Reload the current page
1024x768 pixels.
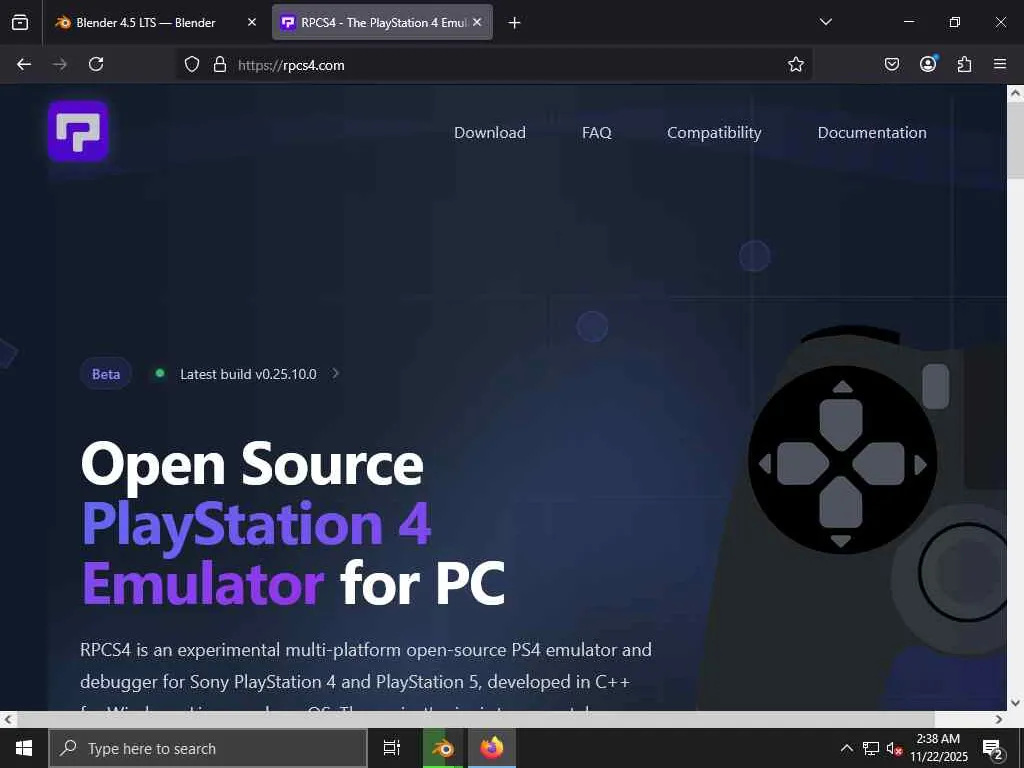(96, 64)
